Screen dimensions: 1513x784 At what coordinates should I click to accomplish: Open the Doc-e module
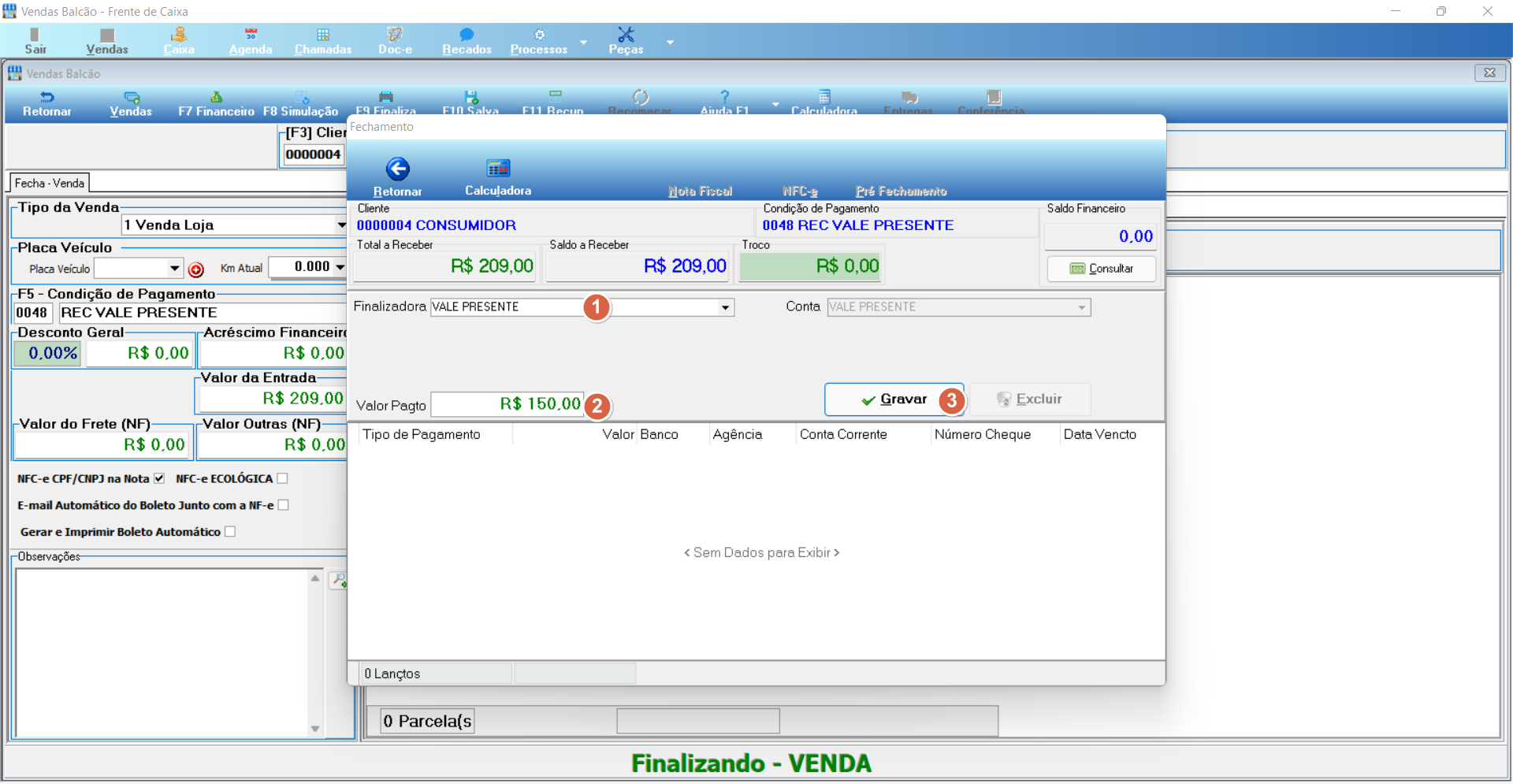tap(395, 41)
